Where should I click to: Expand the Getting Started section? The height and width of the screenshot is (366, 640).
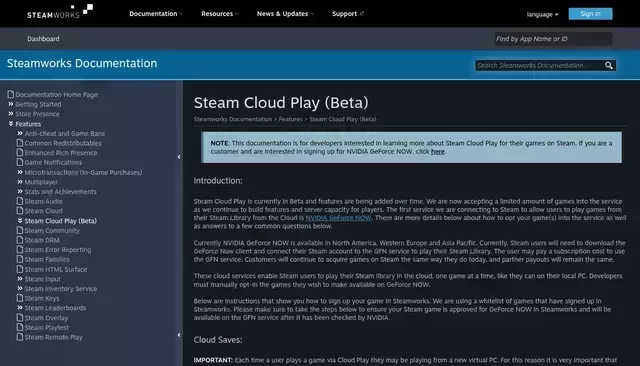tap(11, 104)
